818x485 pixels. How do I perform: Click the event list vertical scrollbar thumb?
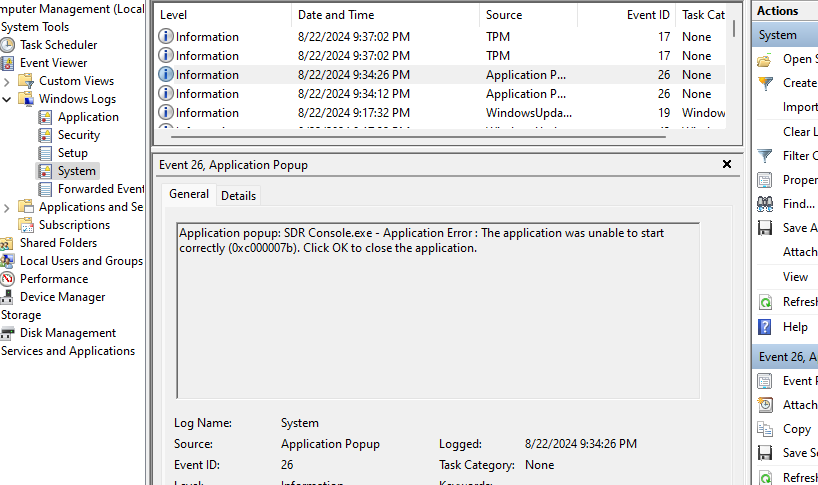(x=734, y=28)
